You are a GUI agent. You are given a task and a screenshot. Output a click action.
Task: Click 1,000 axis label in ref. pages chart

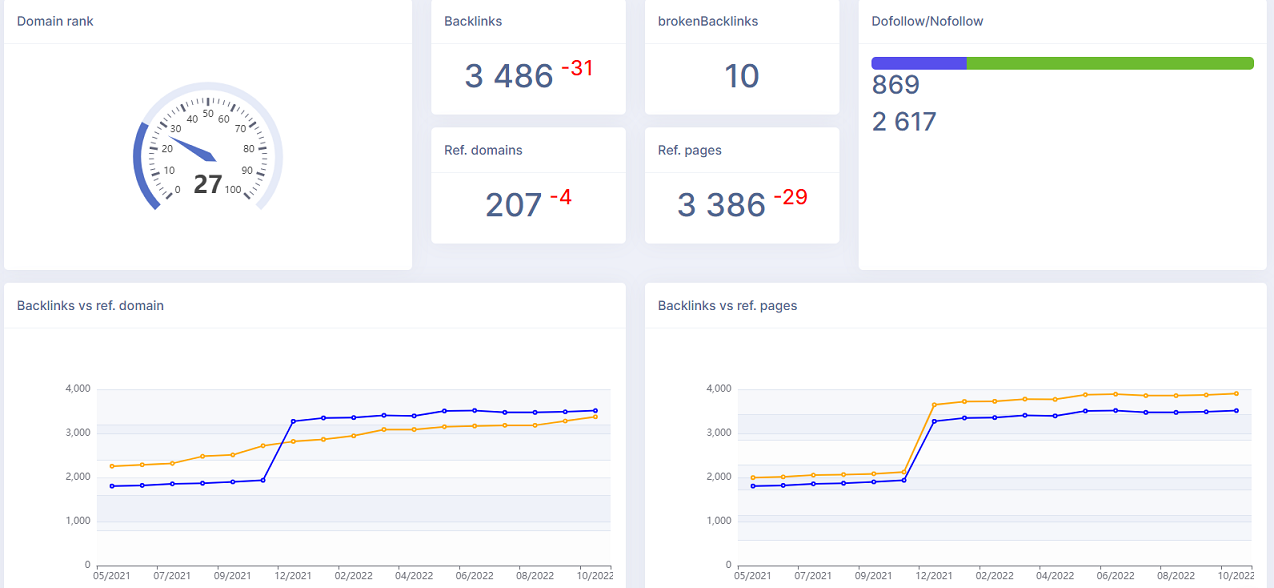coord(717,520)
